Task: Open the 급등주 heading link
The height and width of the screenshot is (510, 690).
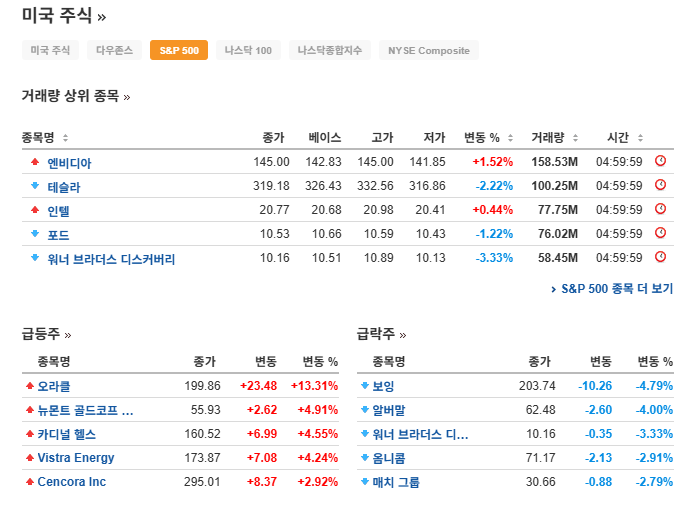Action: coord(47,334)
